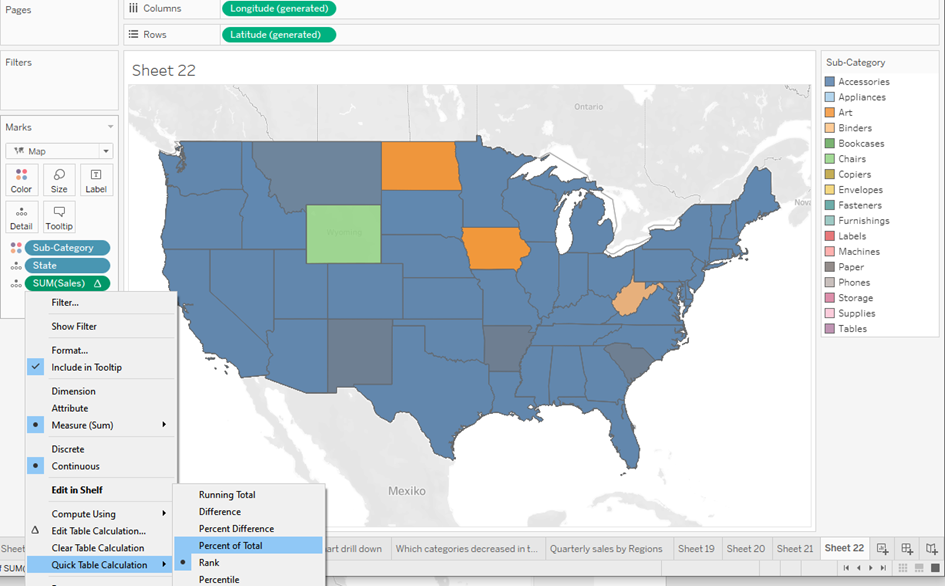Click the new dashboard icon
Viewport: 945px width, 586px height.
tap(907, 549)
